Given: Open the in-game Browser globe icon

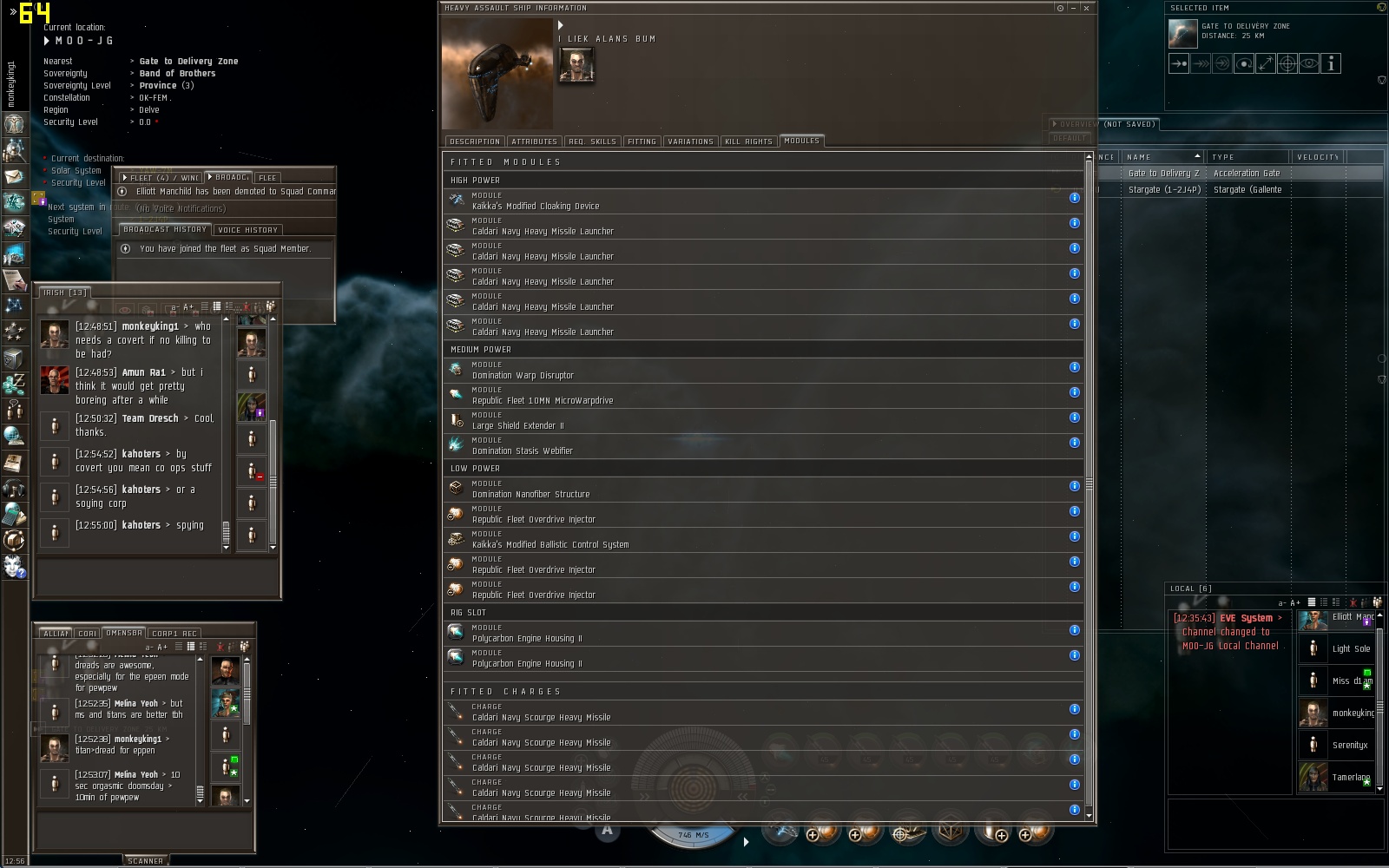Looking at the screenshot, I should (14, 435).
